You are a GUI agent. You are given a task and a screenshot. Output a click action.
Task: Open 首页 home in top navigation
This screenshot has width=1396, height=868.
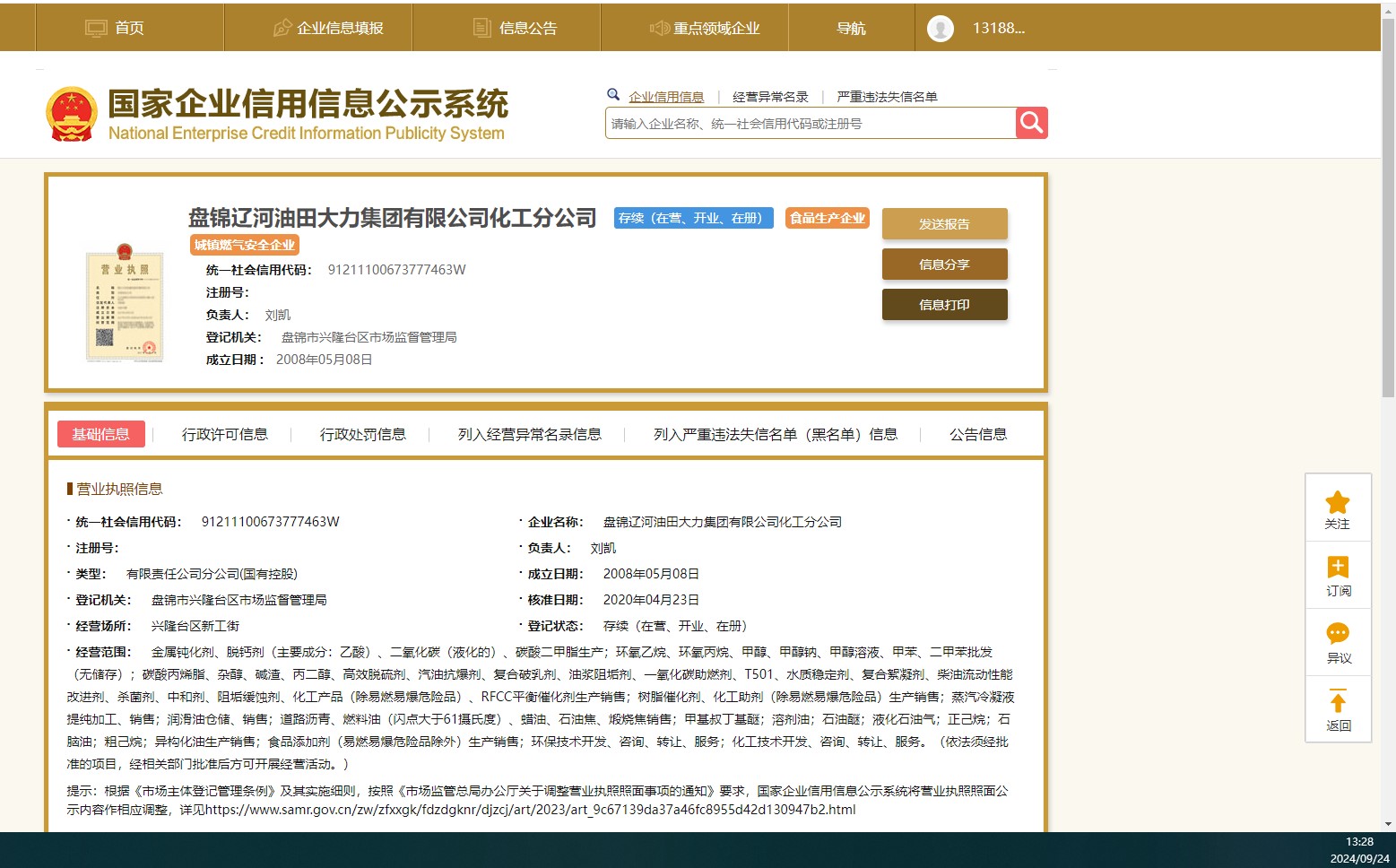(115, 28)
